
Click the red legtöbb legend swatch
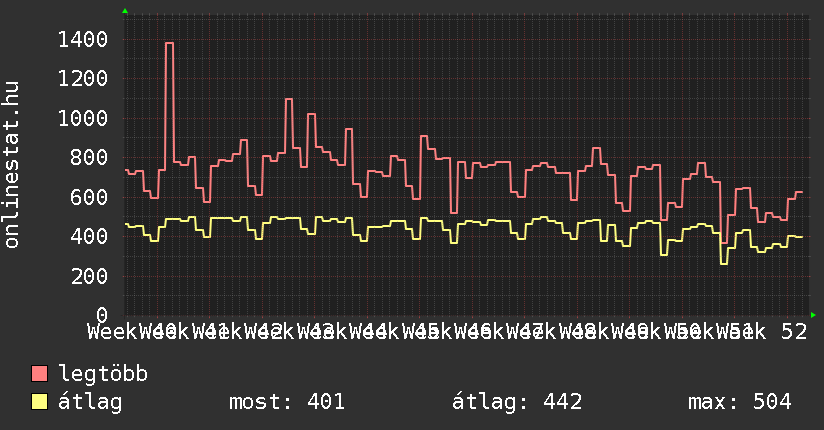point(39,374)
